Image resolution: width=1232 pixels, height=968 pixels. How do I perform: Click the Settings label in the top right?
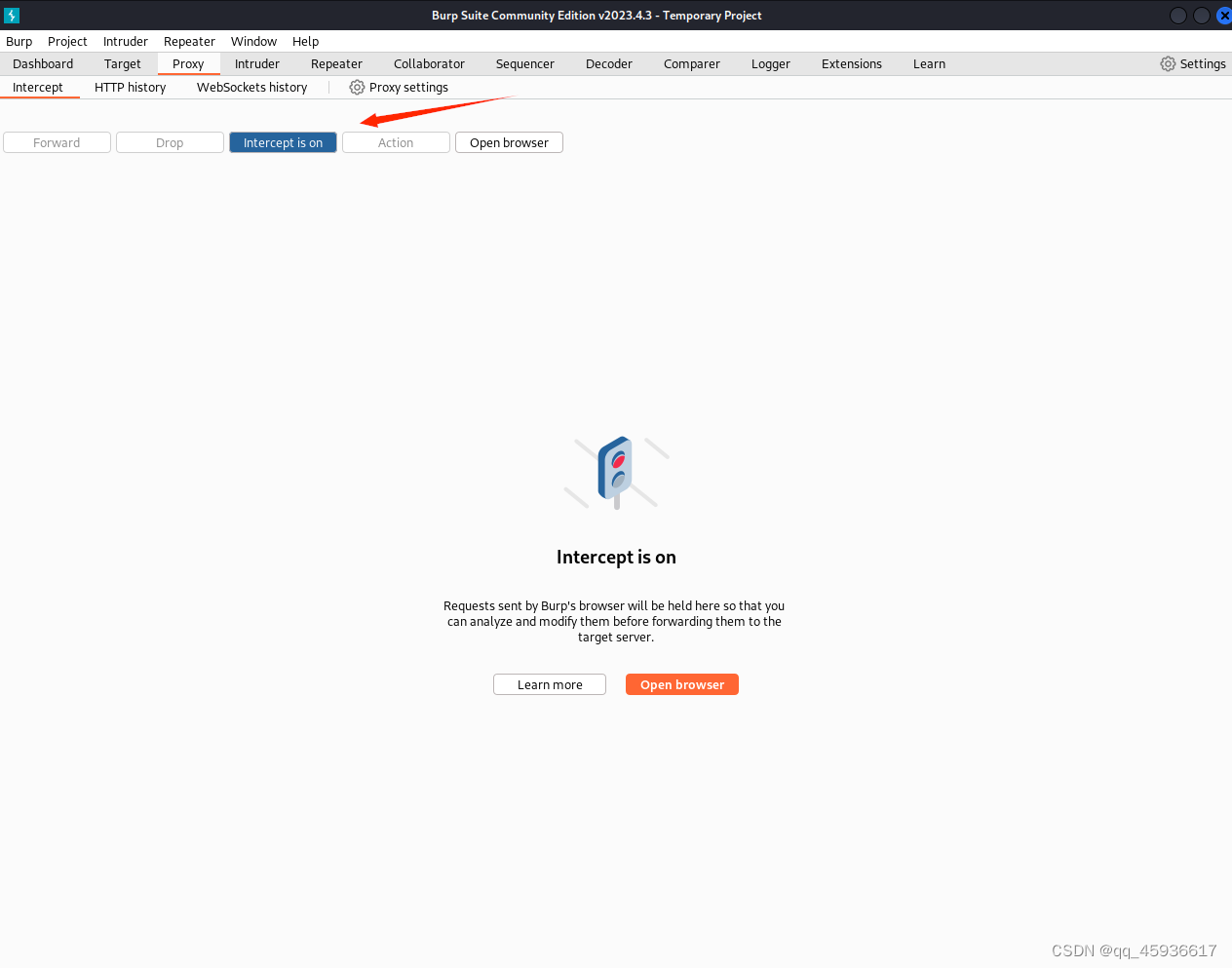[1203, 63]
